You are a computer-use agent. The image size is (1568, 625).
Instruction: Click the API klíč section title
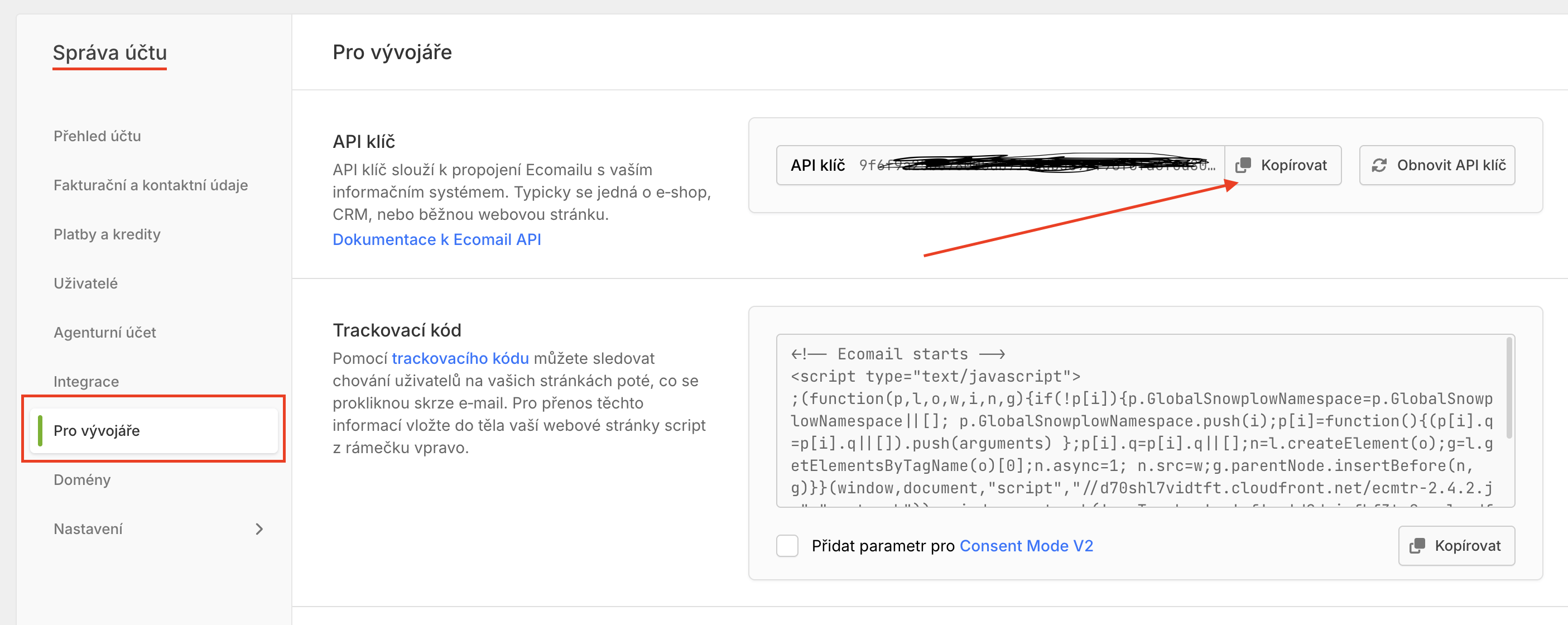[x=364, y=142]
